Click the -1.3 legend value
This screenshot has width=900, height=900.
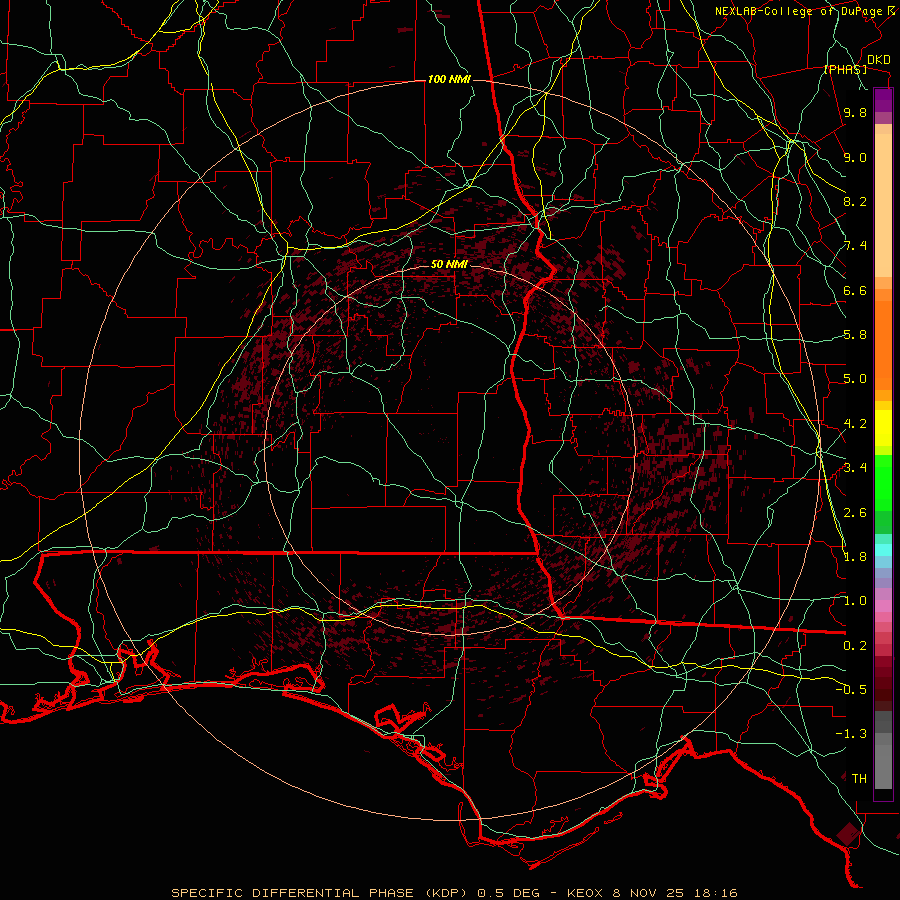click(x=851, y=734)
